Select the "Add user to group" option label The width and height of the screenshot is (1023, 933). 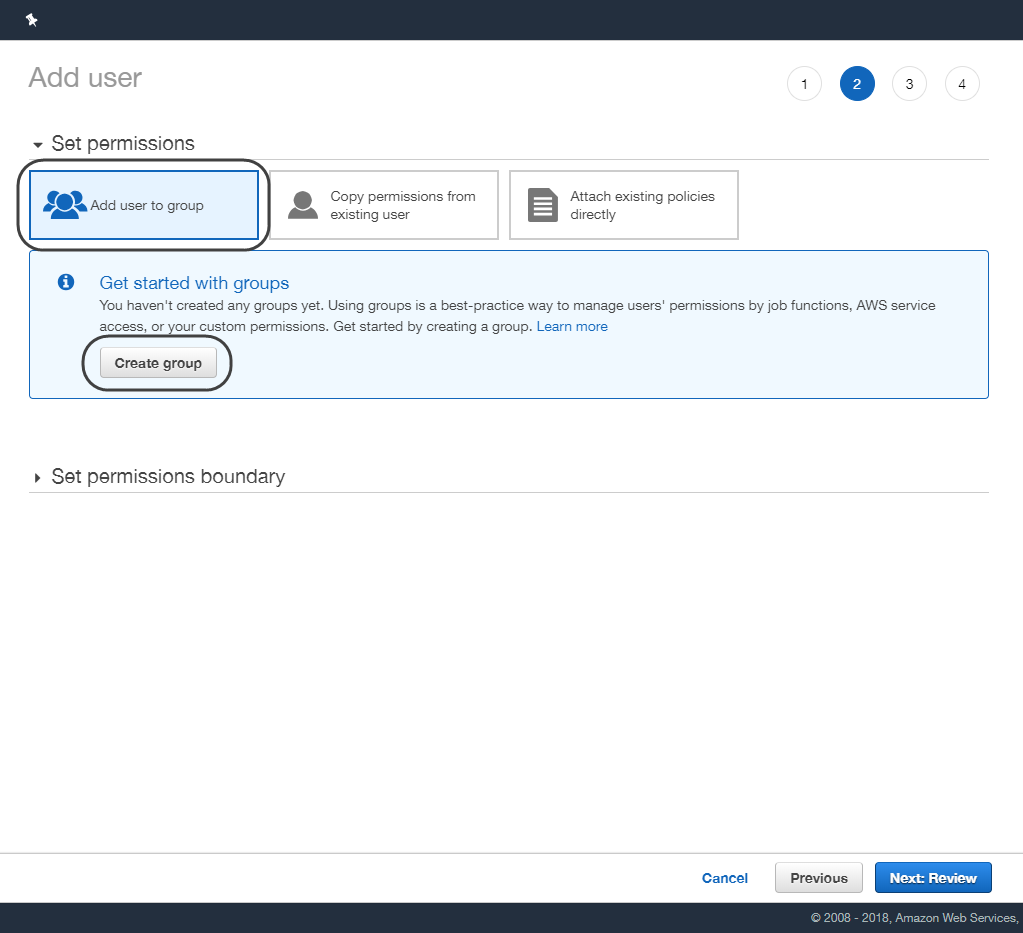coord(147,206)
